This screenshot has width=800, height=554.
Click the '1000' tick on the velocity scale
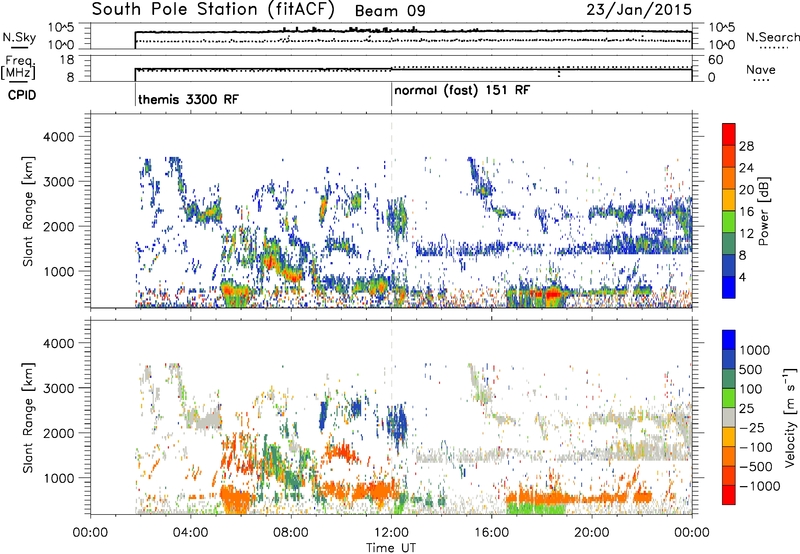pos(755,350)
